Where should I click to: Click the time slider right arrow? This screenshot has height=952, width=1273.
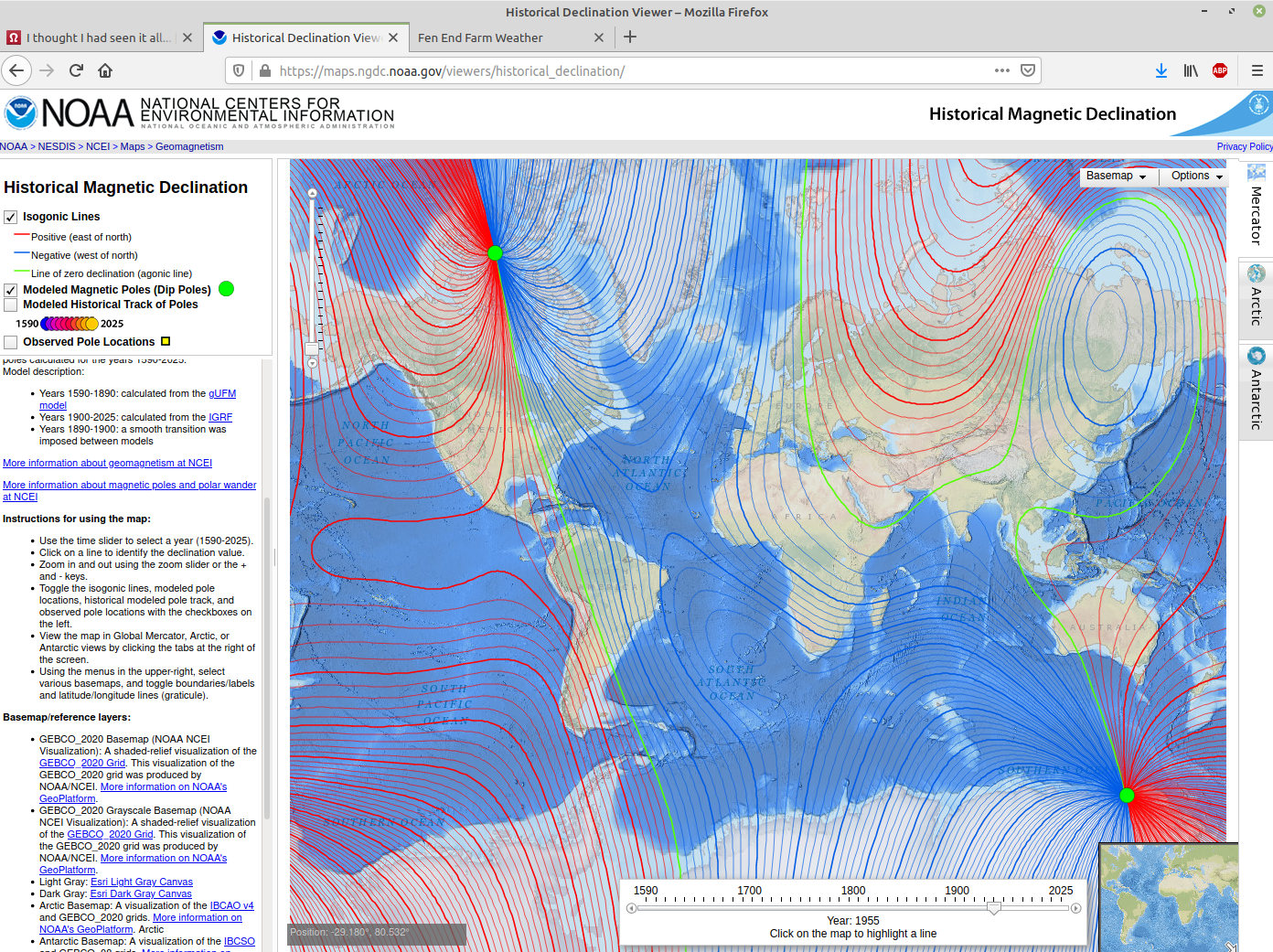tap(1075, 908)
